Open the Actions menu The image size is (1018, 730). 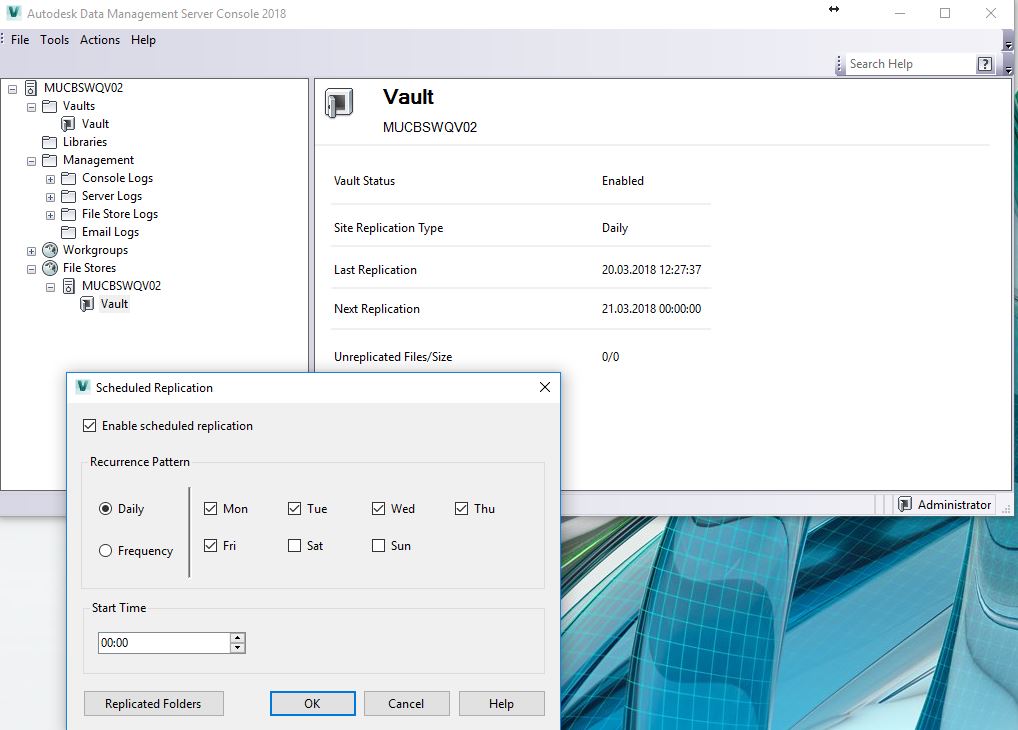coord(99,40)
